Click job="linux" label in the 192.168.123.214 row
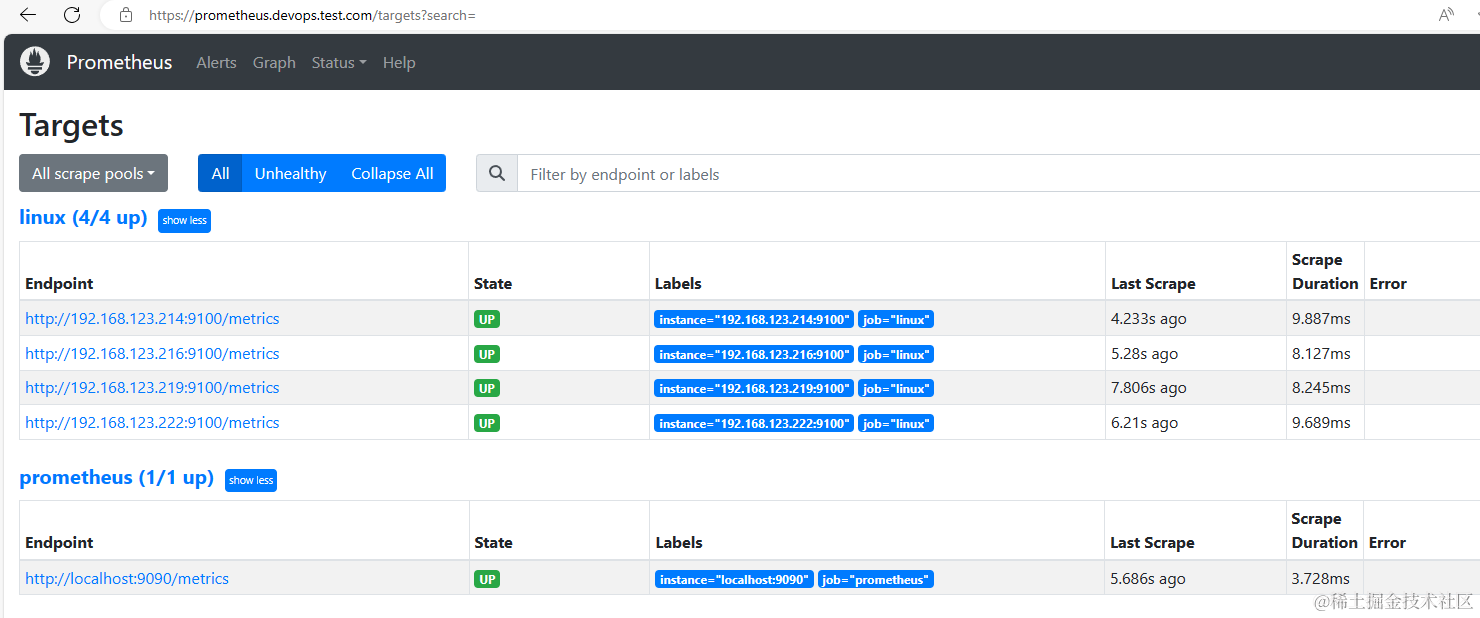 896,320
